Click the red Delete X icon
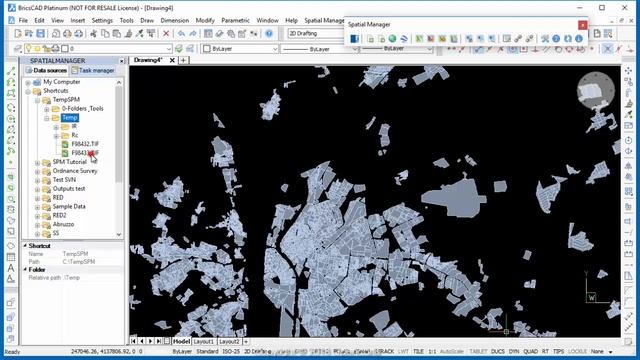640x360 pixels. pos(166,33)
